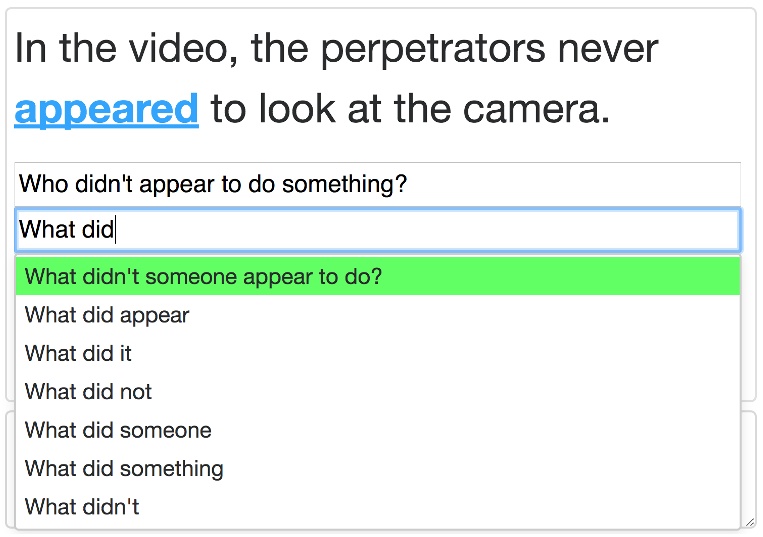
Task: Pick the "What did something" suggestion
Action: 124,469
